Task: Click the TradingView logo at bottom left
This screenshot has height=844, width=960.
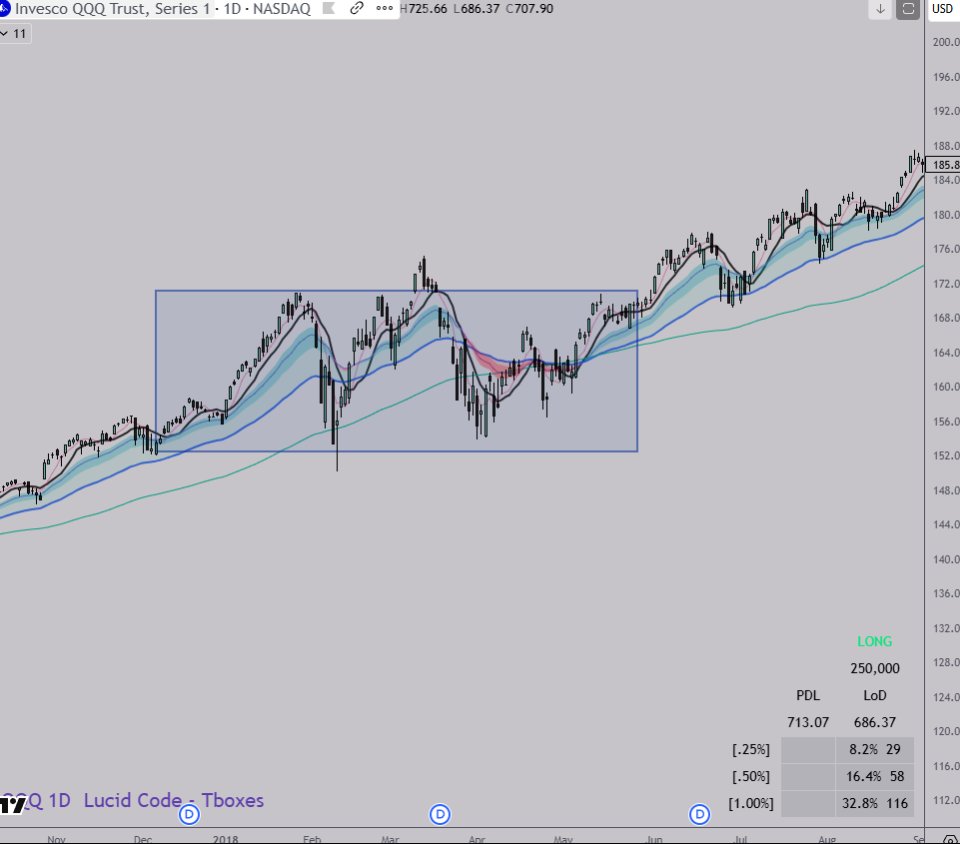Action: [x=12, y=805]
